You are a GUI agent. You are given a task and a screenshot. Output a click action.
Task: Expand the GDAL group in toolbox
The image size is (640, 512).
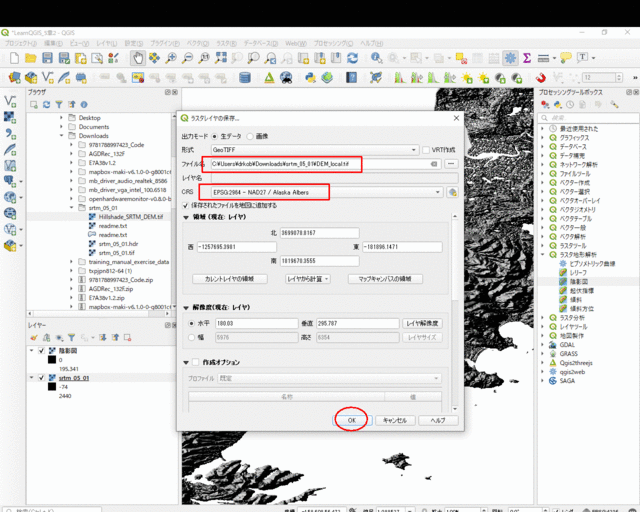point(543,345)
